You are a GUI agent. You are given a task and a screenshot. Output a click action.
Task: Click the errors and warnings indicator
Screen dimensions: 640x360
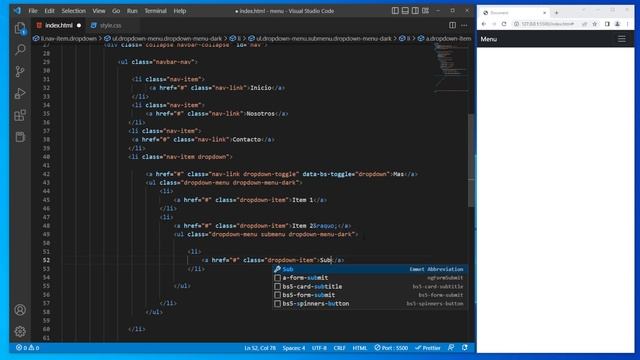tap(27, 348)
